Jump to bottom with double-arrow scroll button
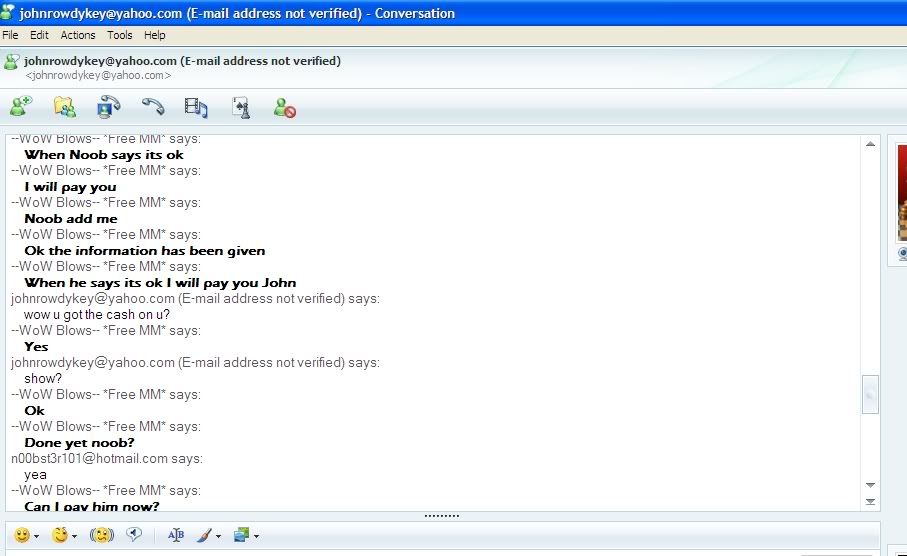 [x=870, y=502]
